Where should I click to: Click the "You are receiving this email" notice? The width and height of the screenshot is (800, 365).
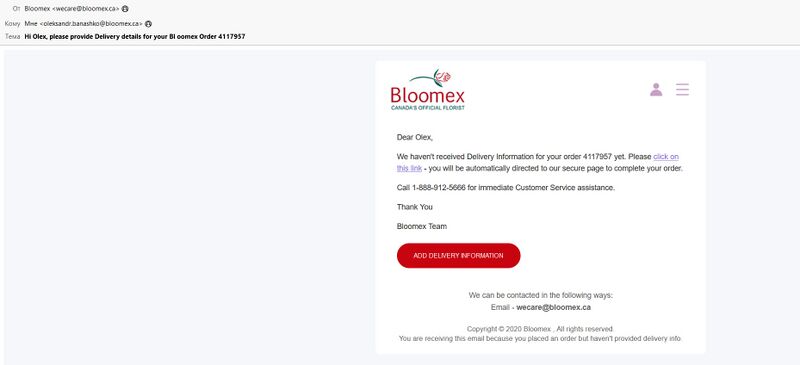point(540,338)
